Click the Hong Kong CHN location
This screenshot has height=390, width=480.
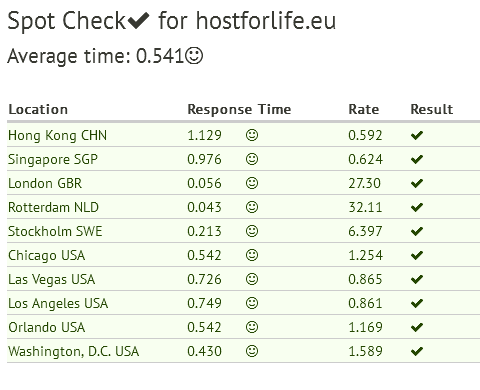[57, 136]
